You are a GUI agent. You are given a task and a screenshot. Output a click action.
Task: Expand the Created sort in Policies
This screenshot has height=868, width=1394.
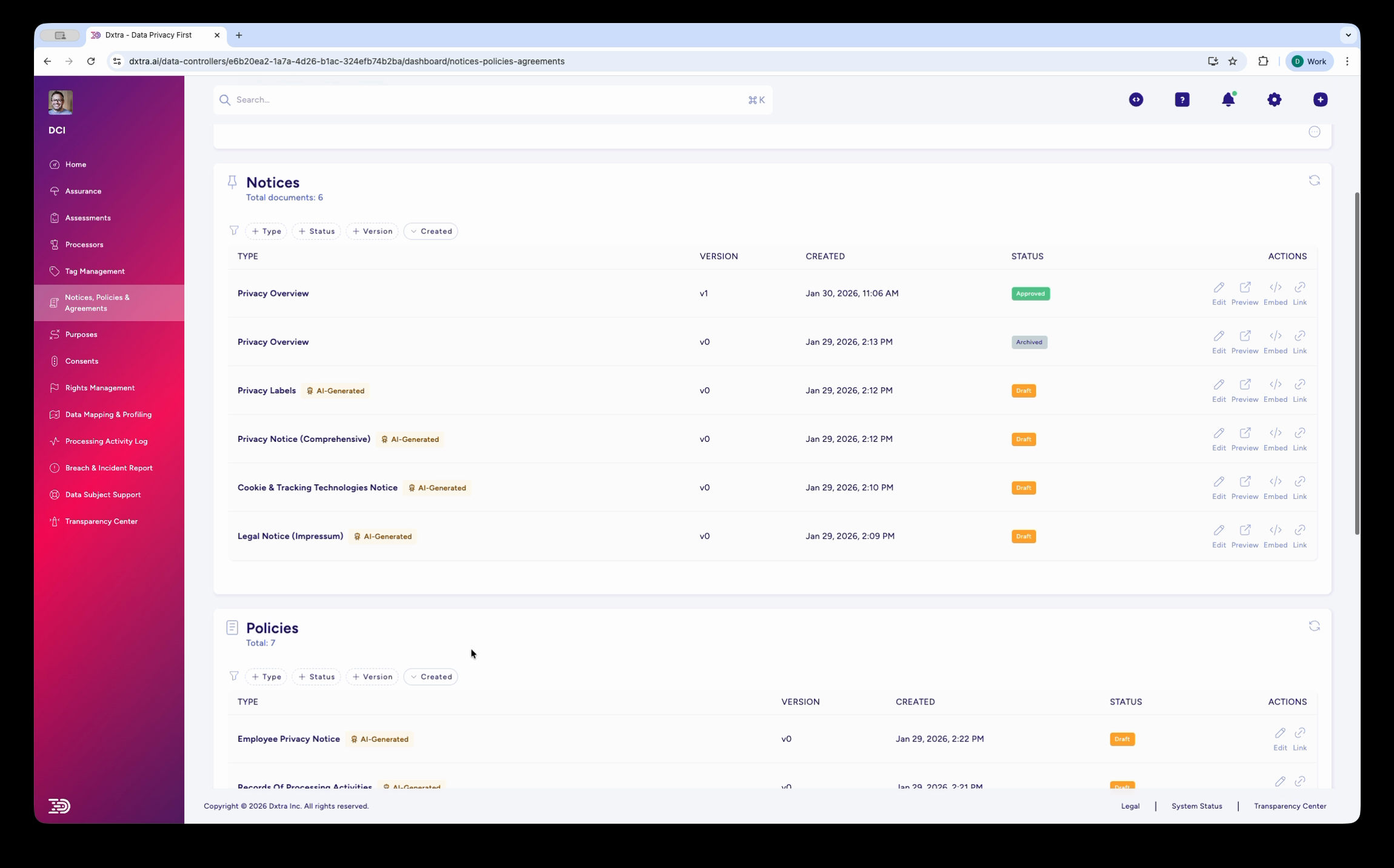[x=430, y=676]
